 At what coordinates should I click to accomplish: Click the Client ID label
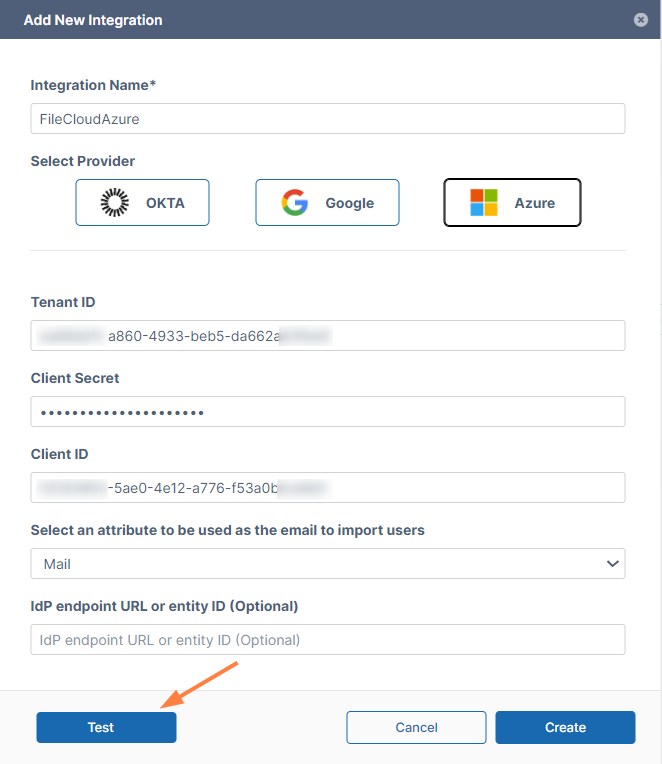click(x=59, y=454)
